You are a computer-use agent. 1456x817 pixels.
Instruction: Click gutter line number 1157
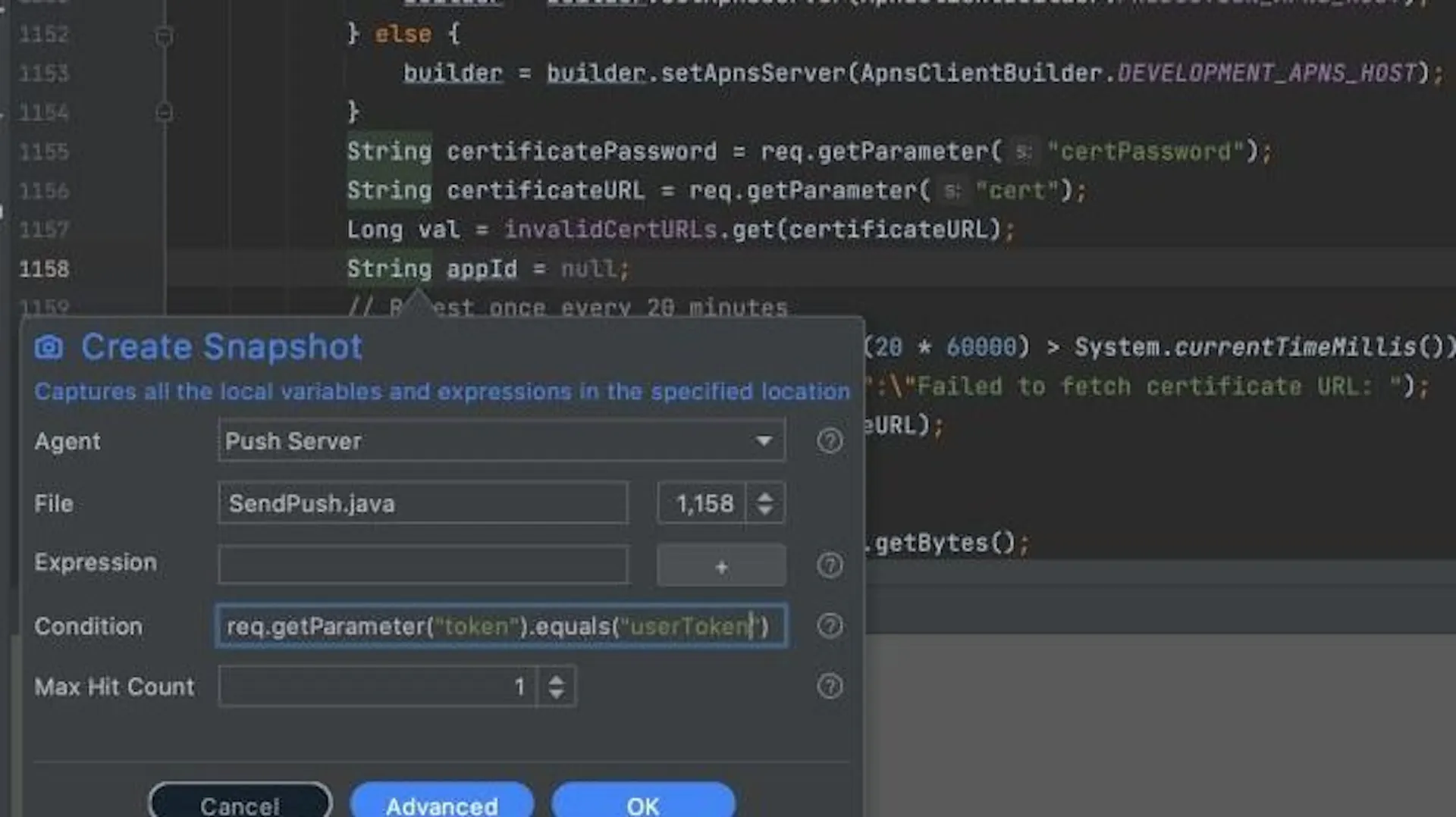[x=44, y=230]
